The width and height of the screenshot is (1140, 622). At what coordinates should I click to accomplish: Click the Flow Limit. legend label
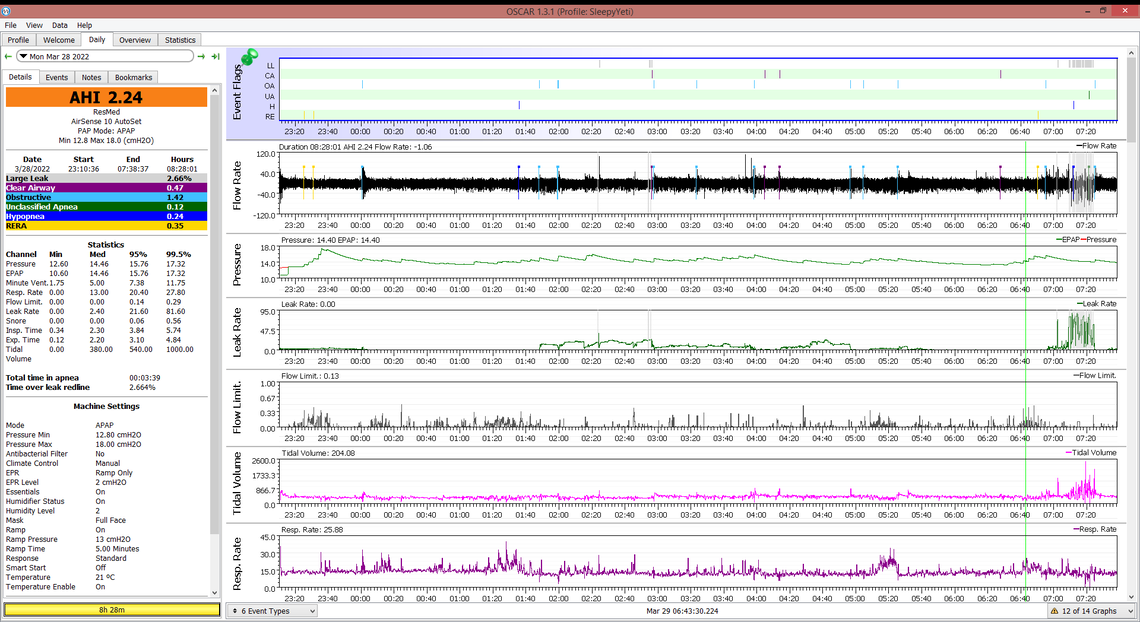pos(1097,376)
